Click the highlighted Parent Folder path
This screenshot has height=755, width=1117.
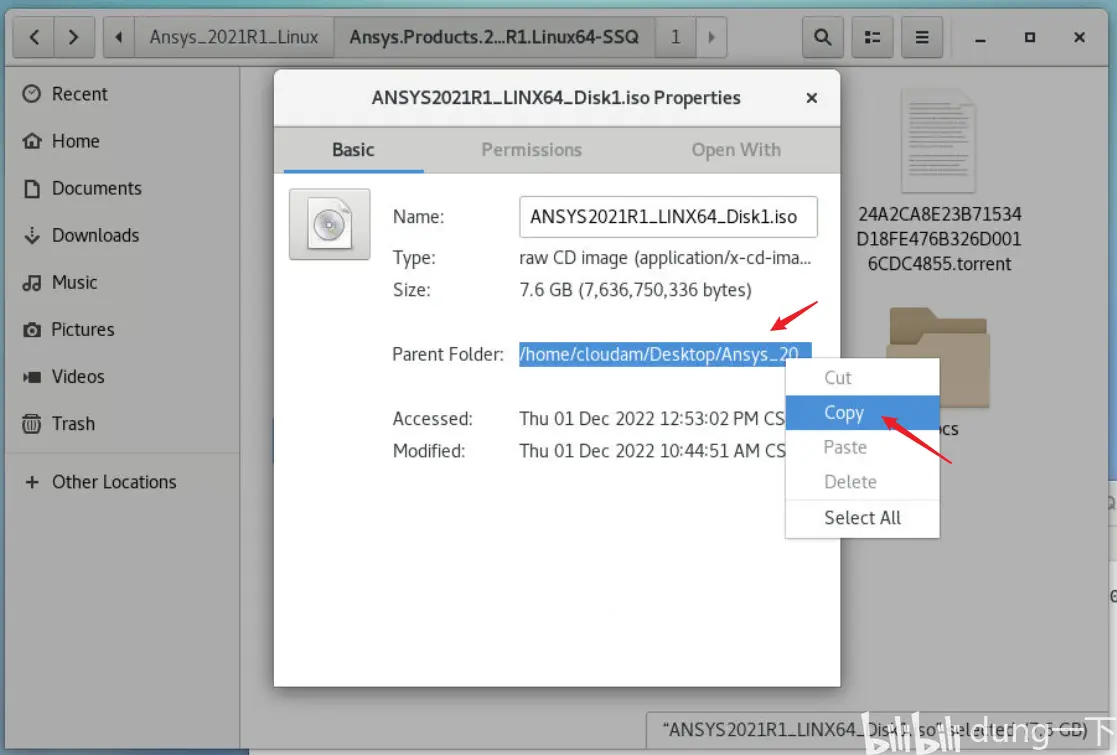point(665,354)
